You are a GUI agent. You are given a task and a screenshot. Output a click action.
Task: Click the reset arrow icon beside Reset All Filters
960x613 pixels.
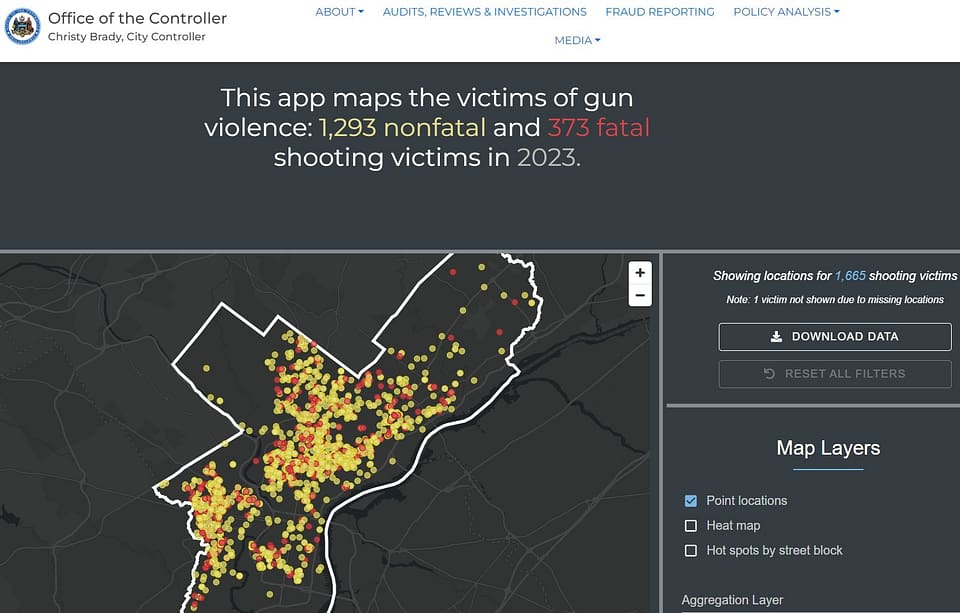tap(766, 373)
